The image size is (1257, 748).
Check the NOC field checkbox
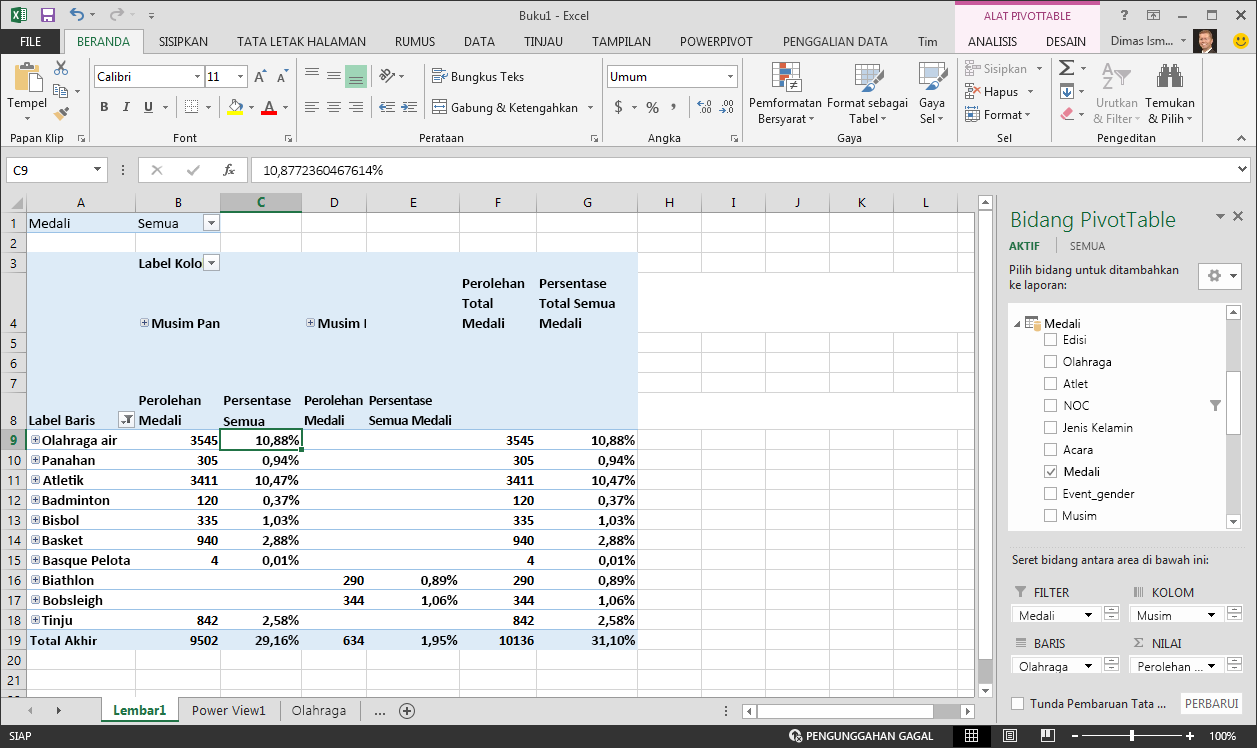click(1050, 406)
